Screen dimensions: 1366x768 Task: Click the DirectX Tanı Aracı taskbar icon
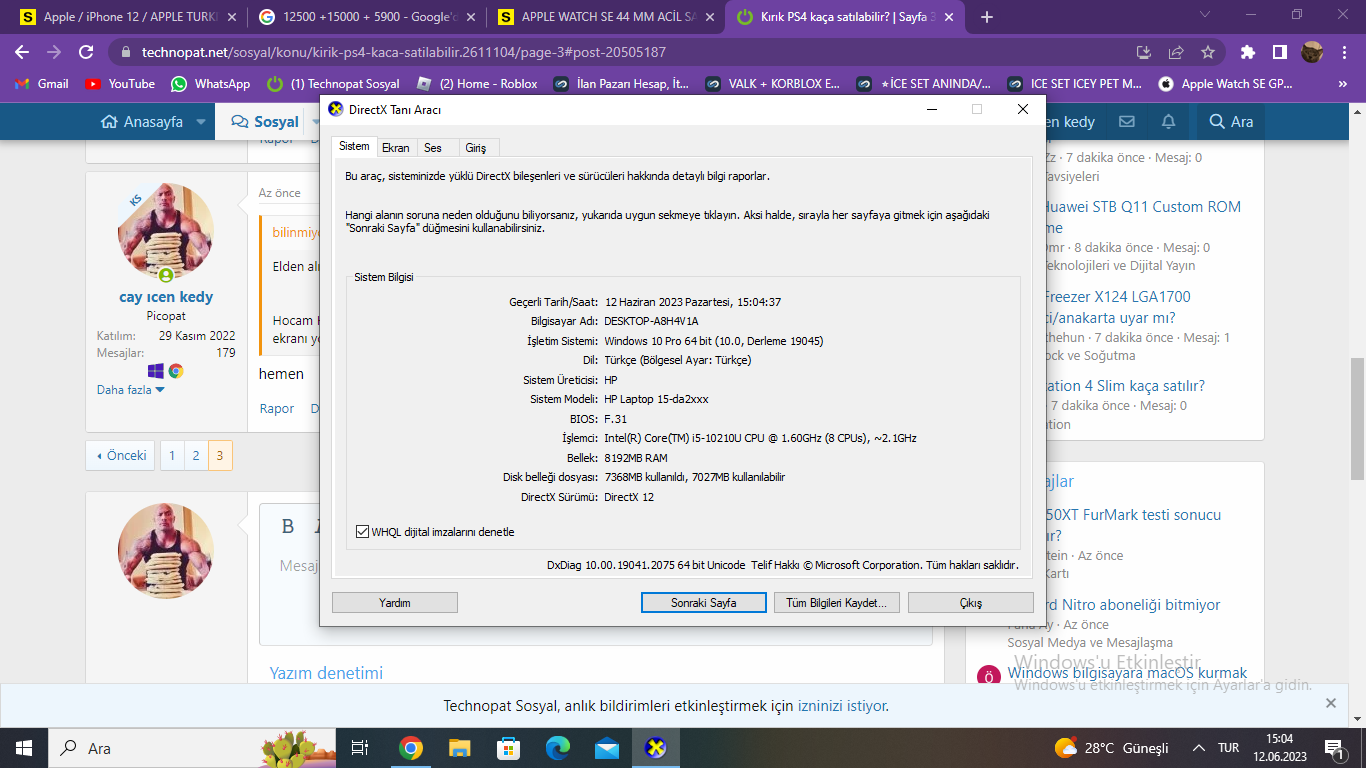coord(655,748)
